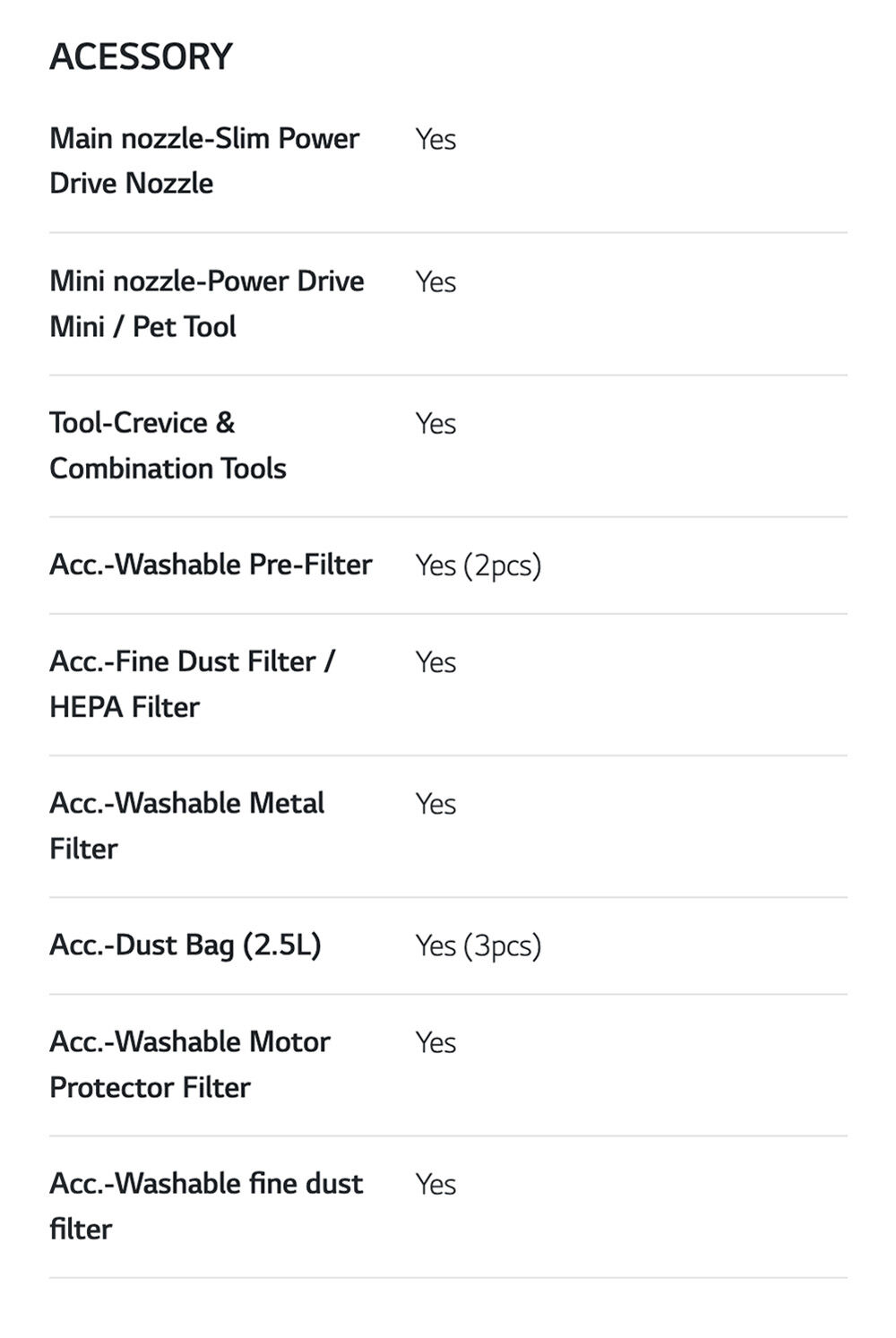This screenshot has width=896, height=1338.
Task: Click the Yes (3pcs) value
Action: 478,945
